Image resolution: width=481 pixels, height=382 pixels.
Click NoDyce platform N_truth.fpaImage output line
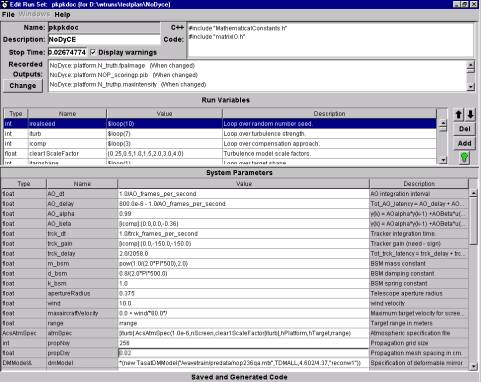pos(122,66)
